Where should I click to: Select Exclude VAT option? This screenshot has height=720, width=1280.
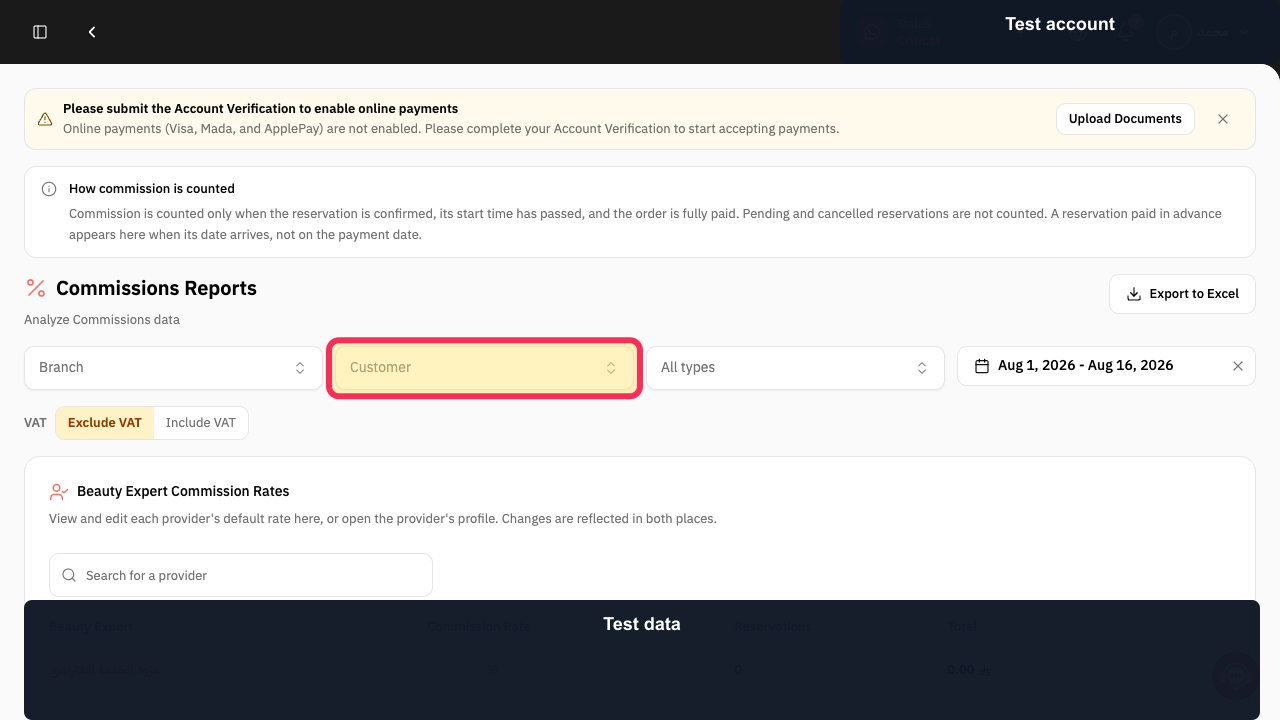pos(105,423)
